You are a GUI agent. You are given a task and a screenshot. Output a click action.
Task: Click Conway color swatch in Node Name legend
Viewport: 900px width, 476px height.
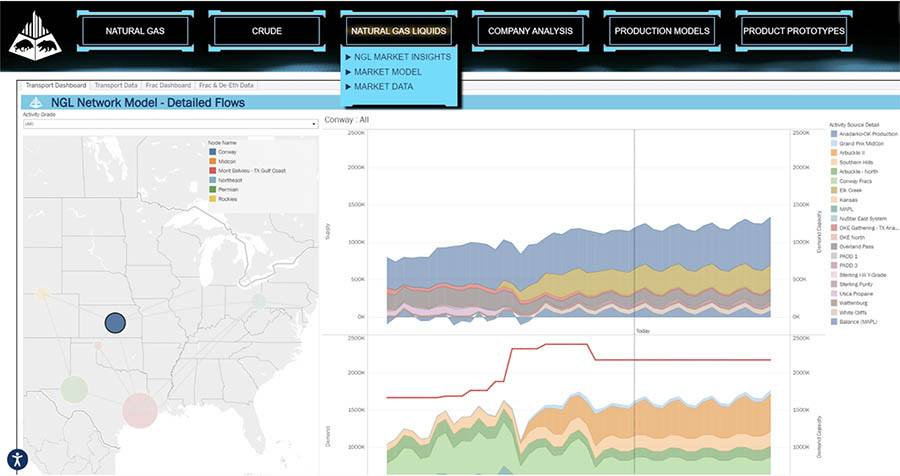(212, 152)
